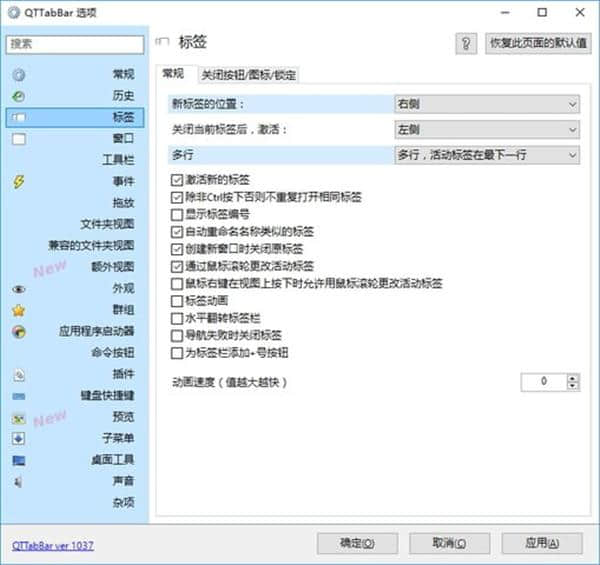Viewport: 600px width, 565px height.
Task: Close the QTTabBar options window
Action: [580, 13]
